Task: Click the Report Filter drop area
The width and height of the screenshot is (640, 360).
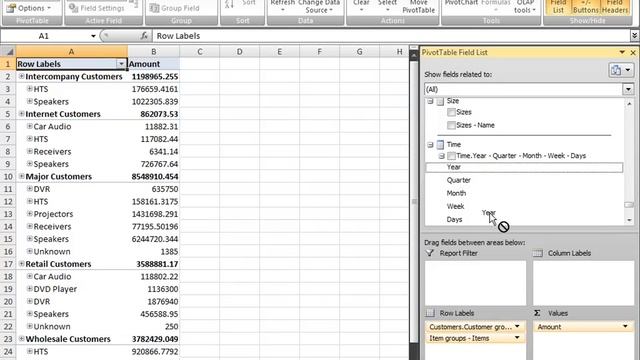Action: (476, 283)
